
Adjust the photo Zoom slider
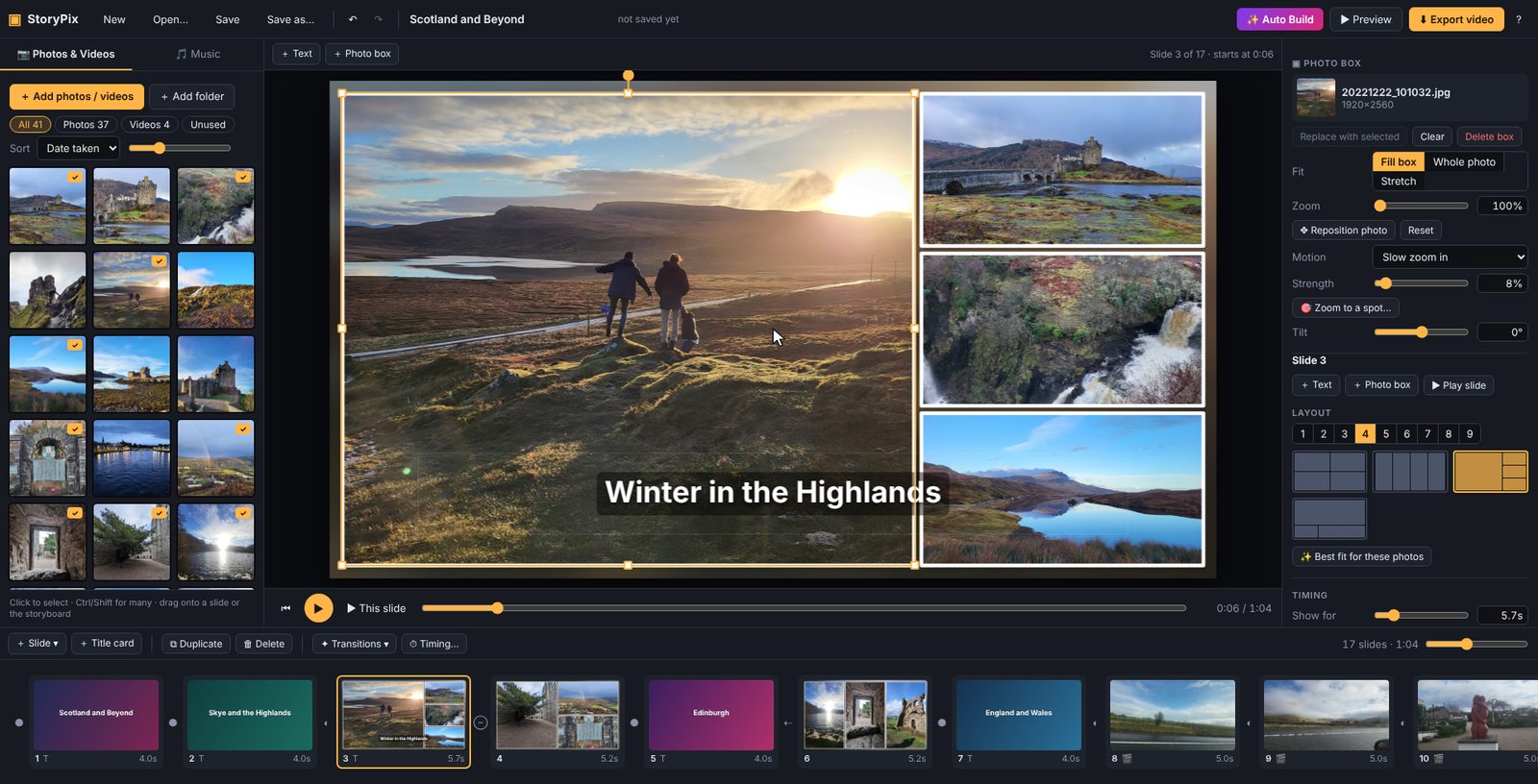click(x=1421, y=206)
